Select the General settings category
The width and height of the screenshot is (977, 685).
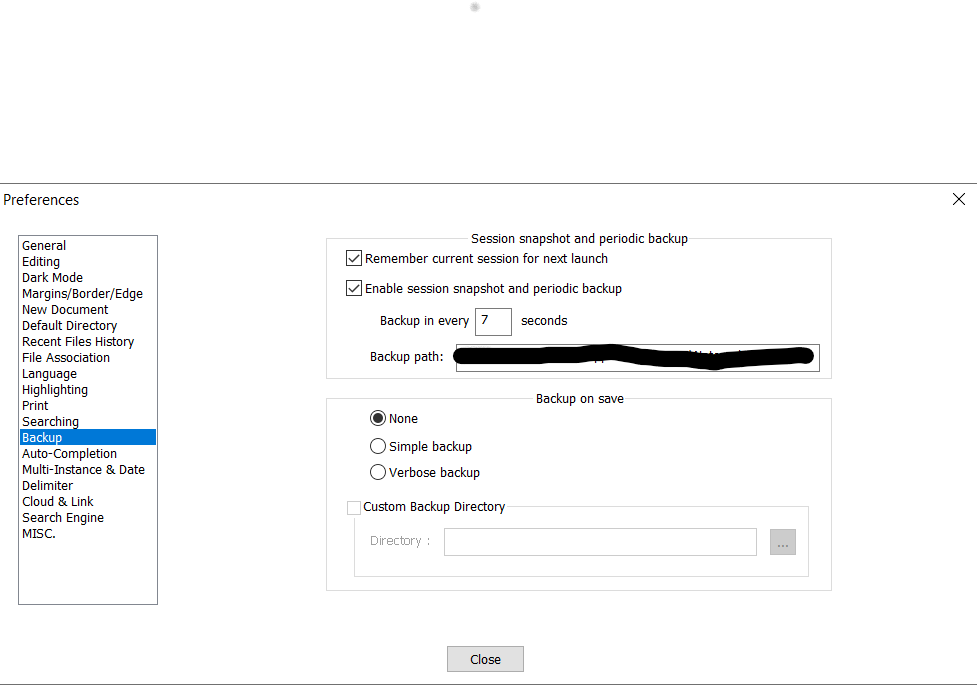coord(44,245)
